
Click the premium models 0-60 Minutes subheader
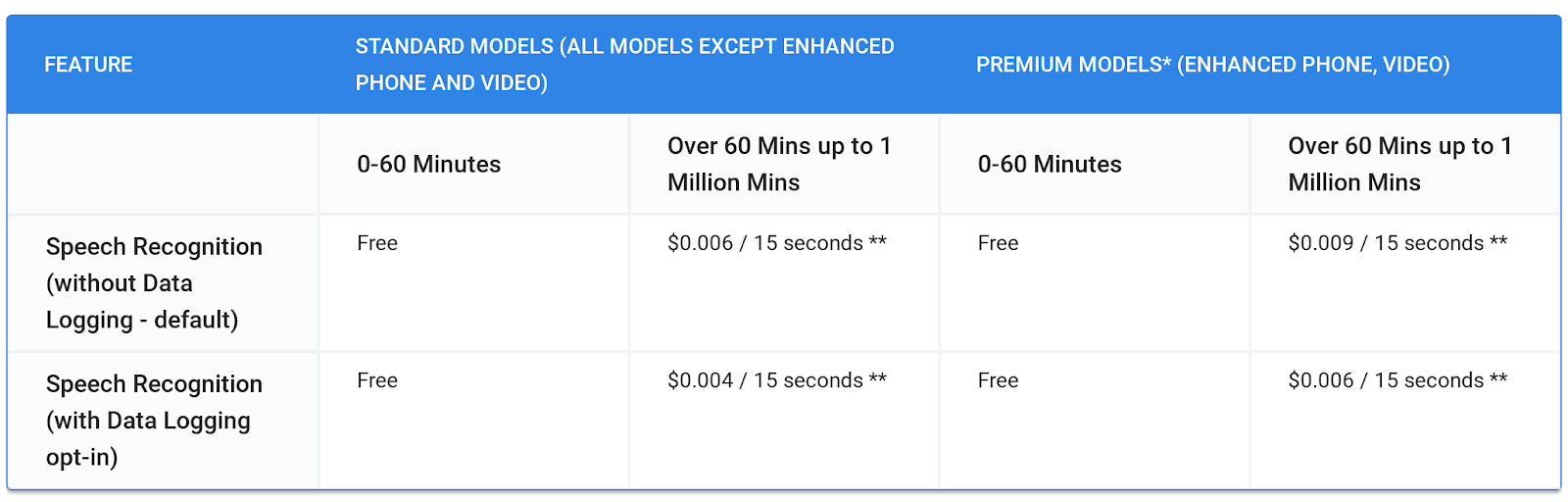click(x=1050, y=165)
